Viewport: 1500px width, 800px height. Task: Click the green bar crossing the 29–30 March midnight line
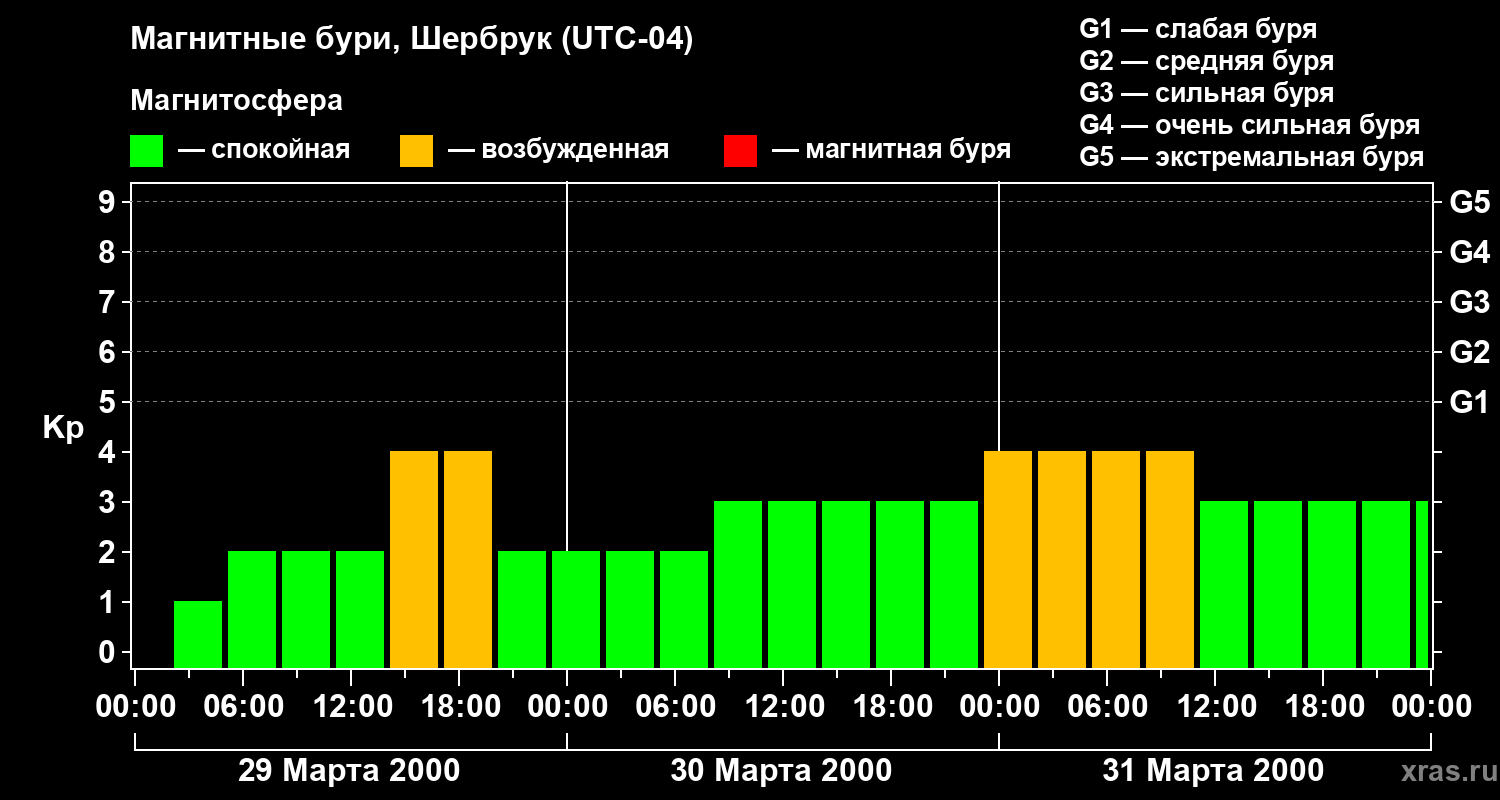click(x=576, y=609)
